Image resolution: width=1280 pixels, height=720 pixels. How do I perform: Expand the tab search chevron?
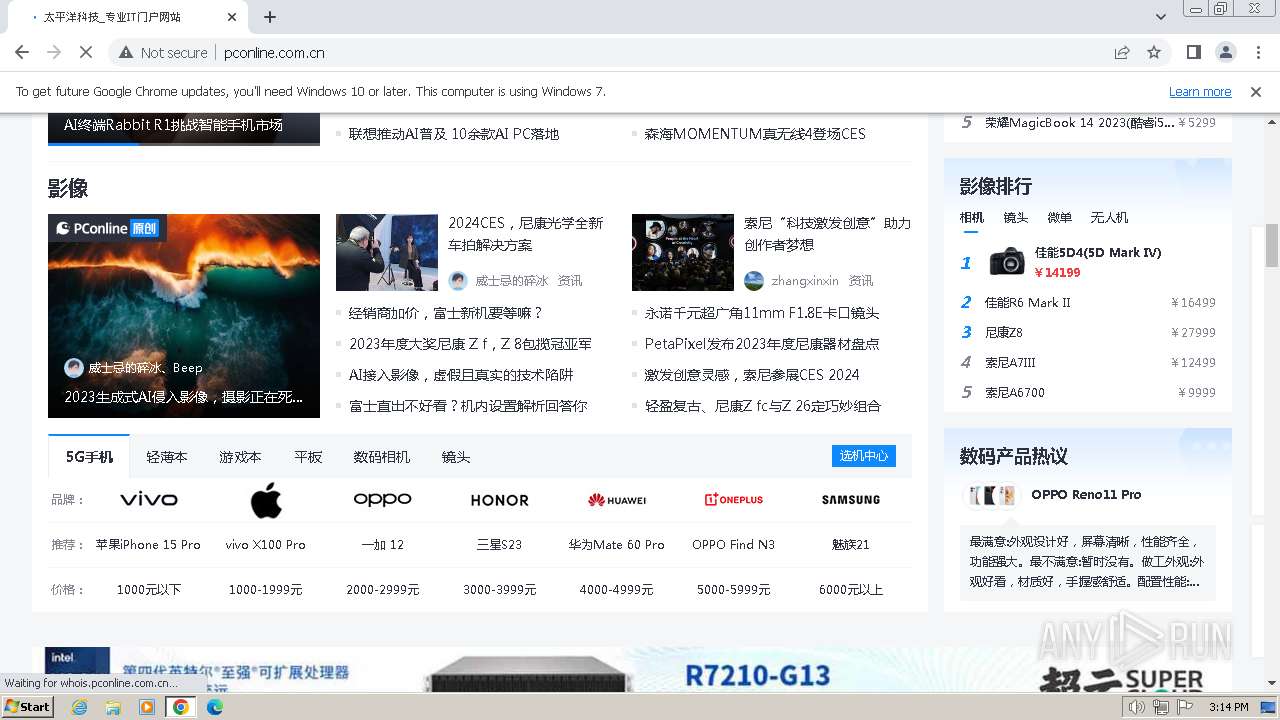click(x=1161, y=17)
